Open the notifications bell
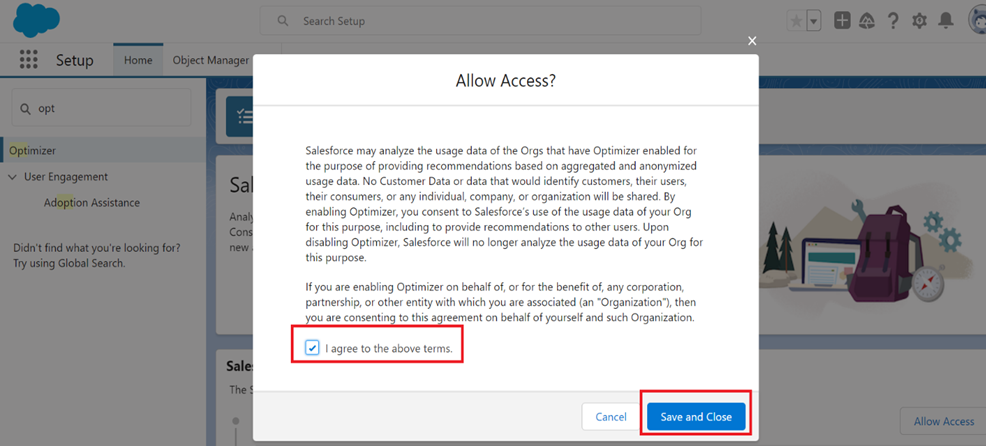 (x=945, y=21)
